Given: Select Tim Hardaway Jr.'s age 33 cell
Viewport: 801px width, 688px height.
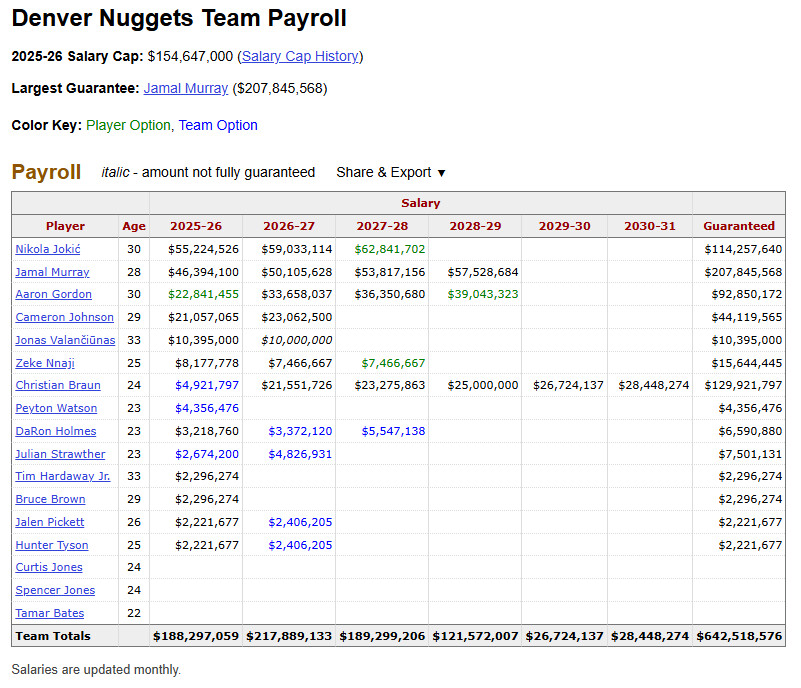Looking at the screenshot, I should coord(134,476).
